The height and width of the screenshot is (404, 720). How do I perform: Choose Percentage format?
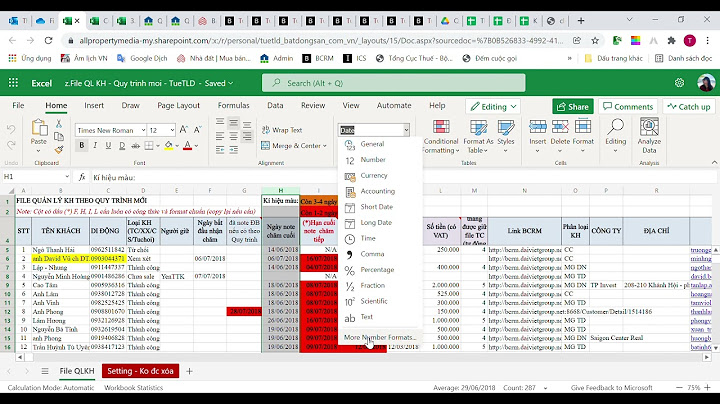(x=379, y=270)
